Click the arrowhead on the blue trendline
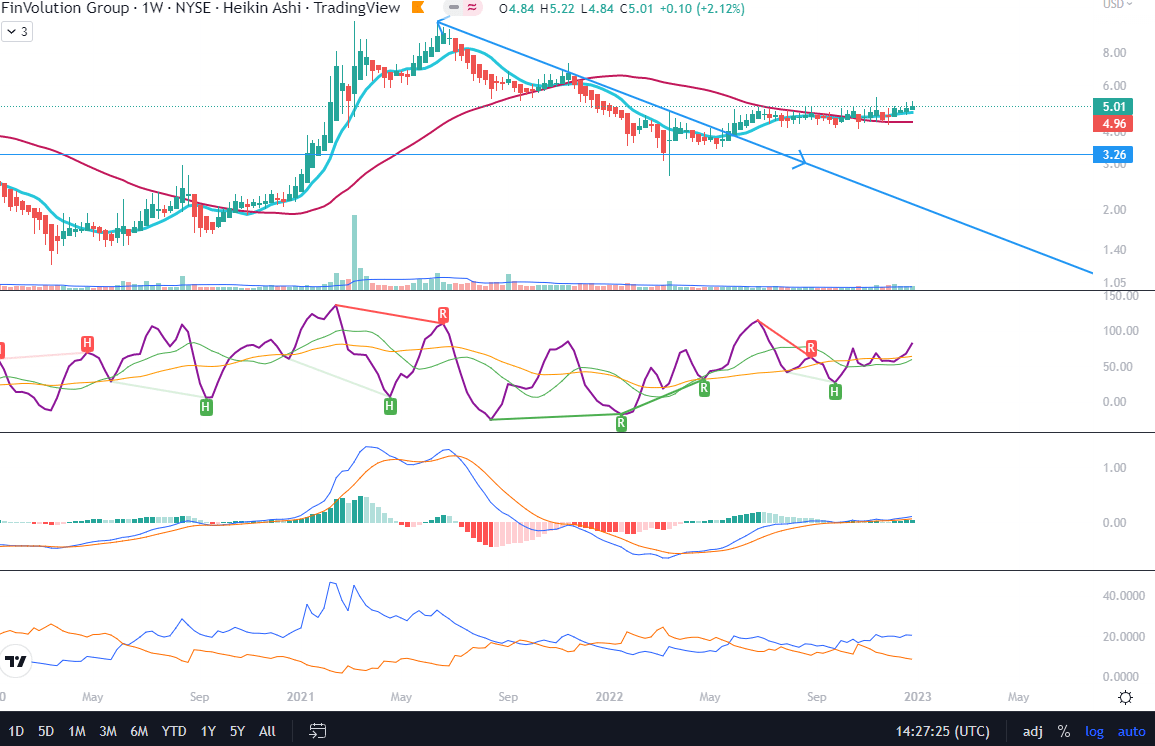 (801, 159)
